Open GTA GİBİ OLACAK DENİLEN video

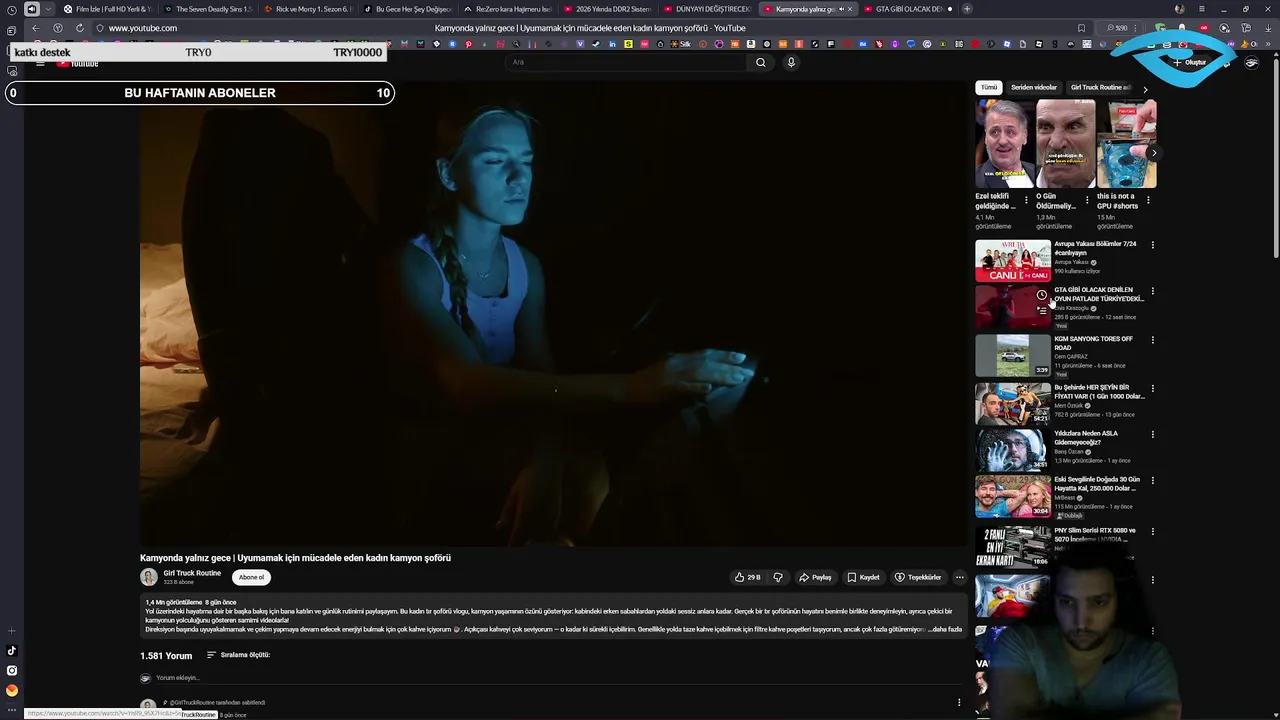1098,294
